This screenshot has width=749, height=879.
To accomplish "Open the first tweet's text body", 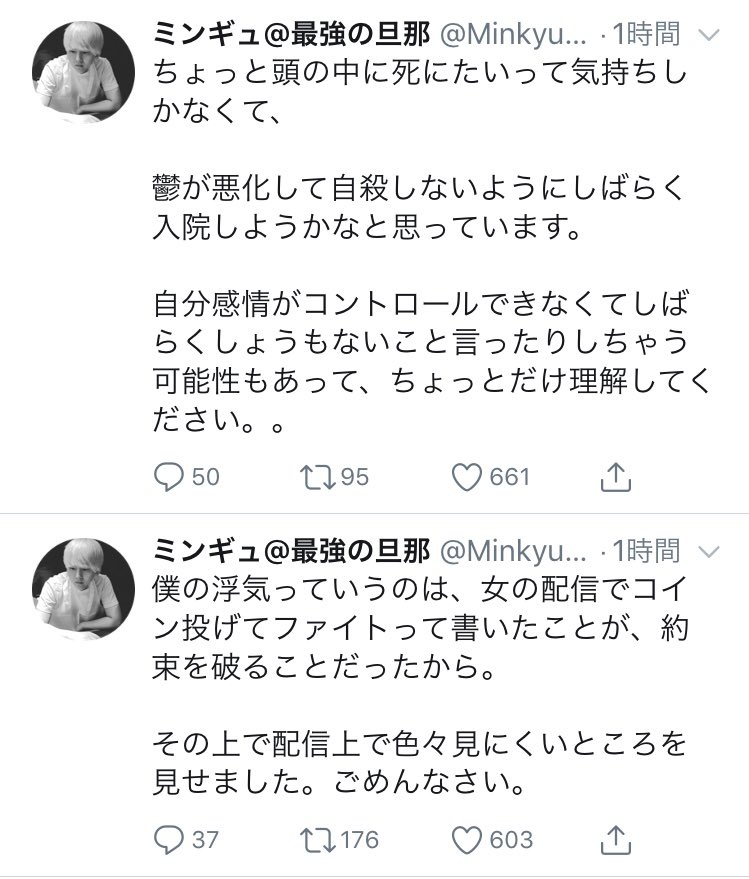I will pos(420,240).
